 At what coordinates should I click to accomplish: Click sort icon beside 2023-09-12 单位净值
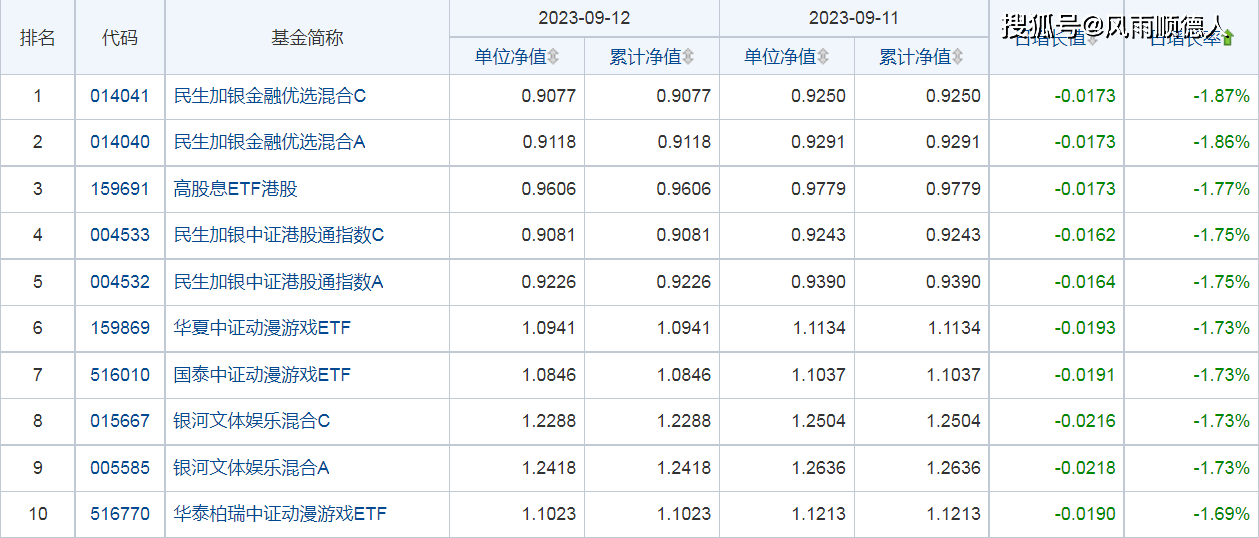(553, 57)
